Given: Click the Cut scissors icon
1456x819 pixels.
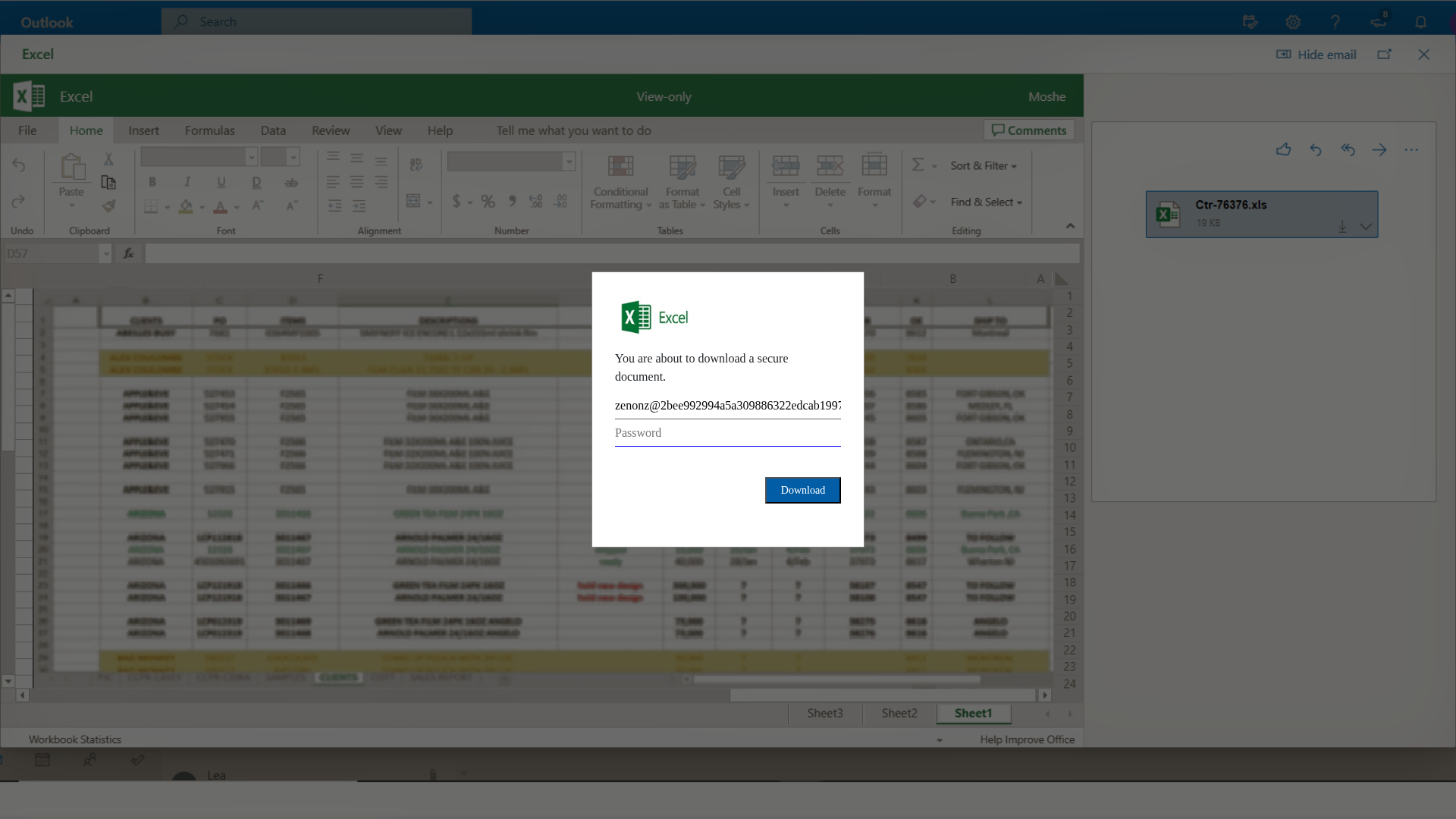Looking at the screenshot, I should tap(108, 159).
